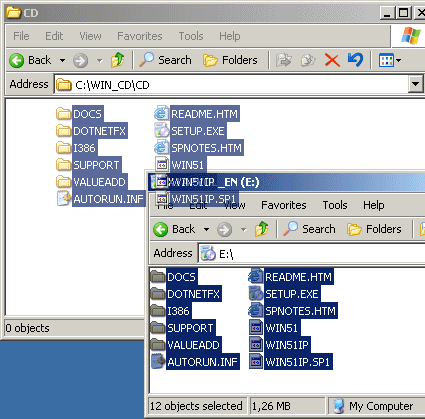Open Forward history dropdown in CD window
This screenshot has width=425, height=419.
99,61
